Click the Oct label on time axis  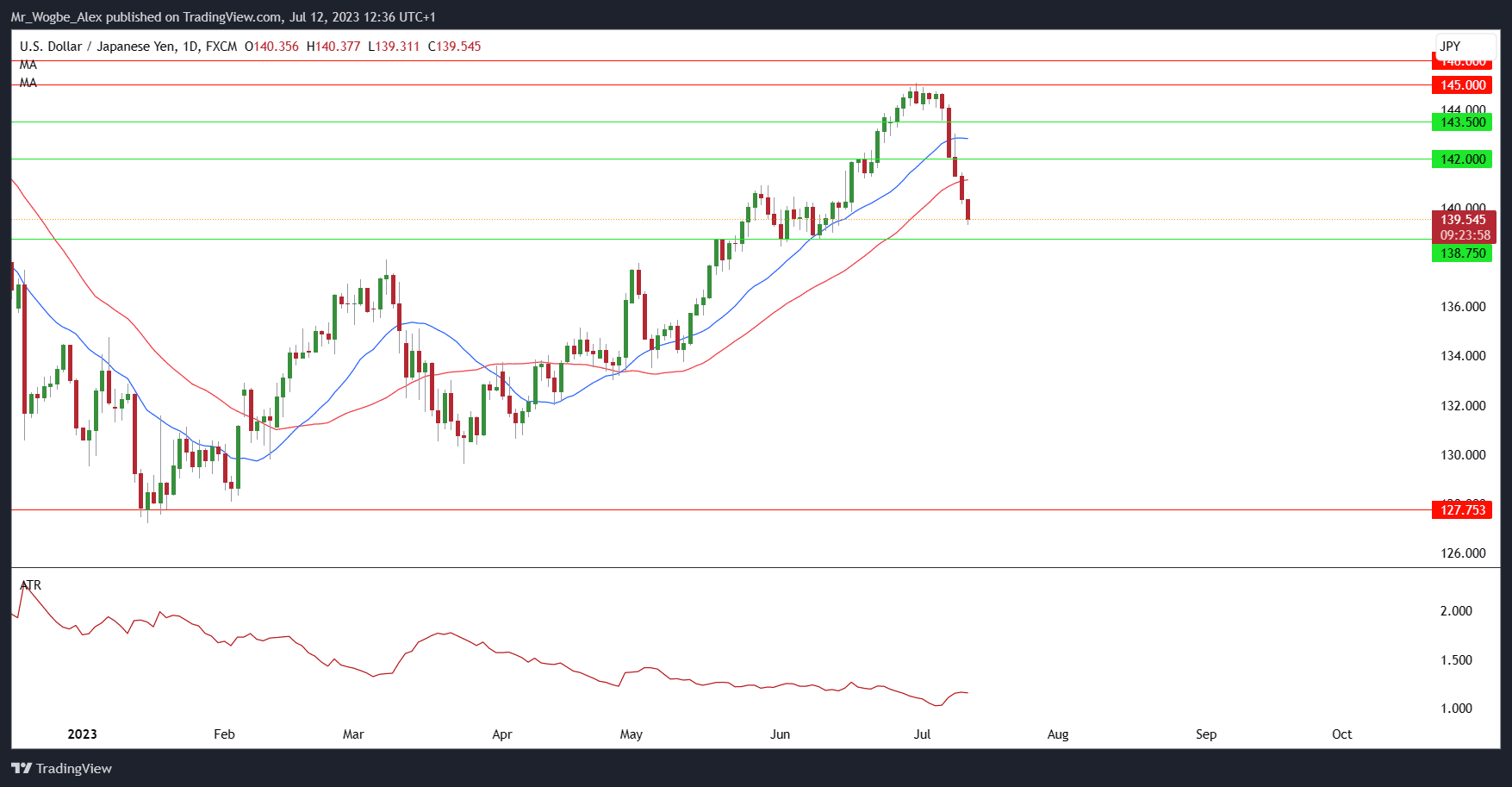(x=1342, y=734)
